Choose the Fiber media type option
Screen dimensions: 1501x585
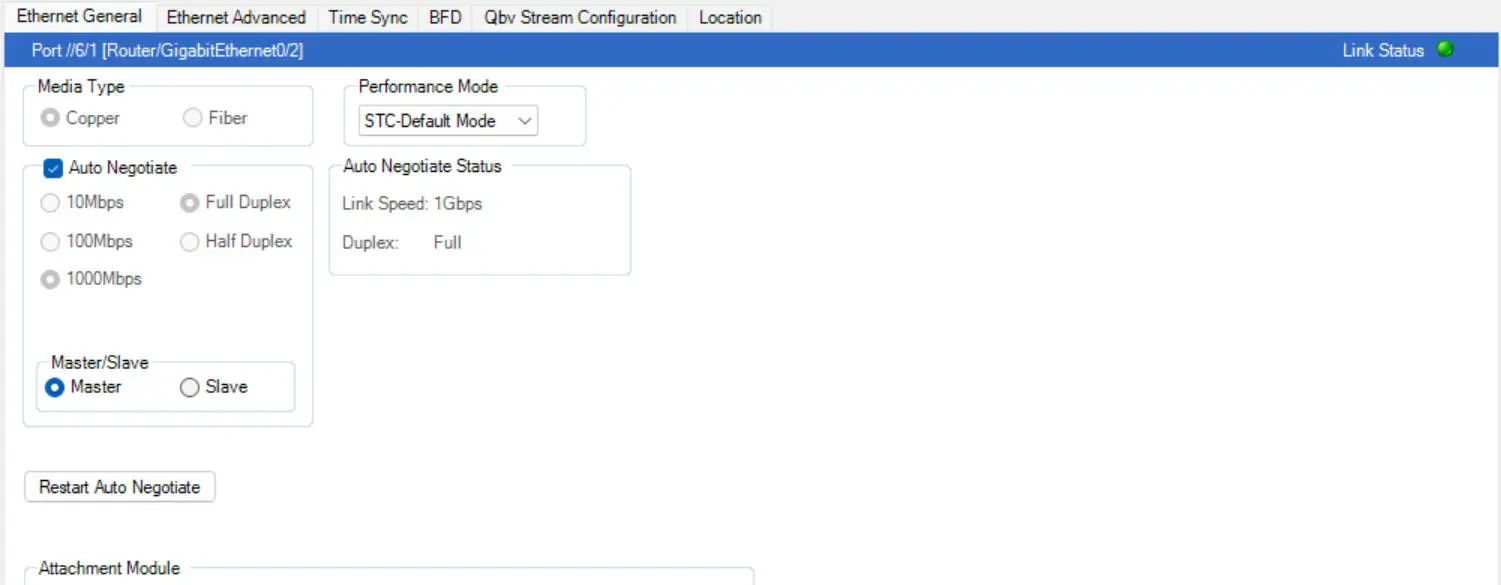(x=192, y=118)
